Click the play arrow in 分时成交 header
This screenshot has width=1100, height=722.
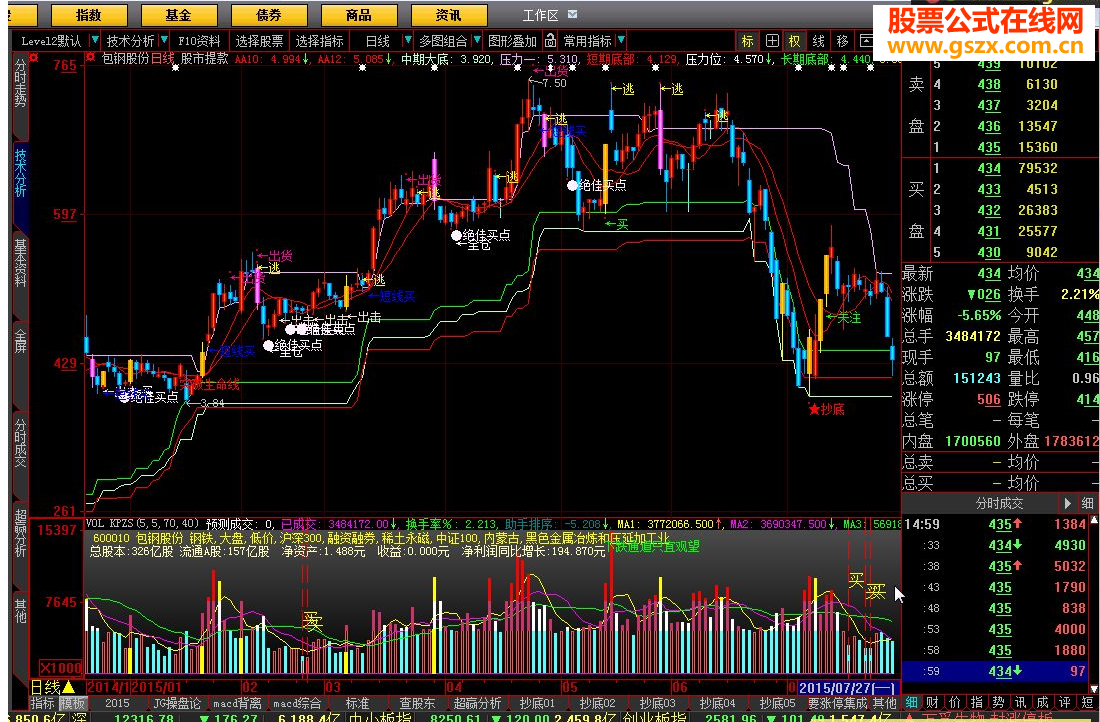[x=1068, y=503]
